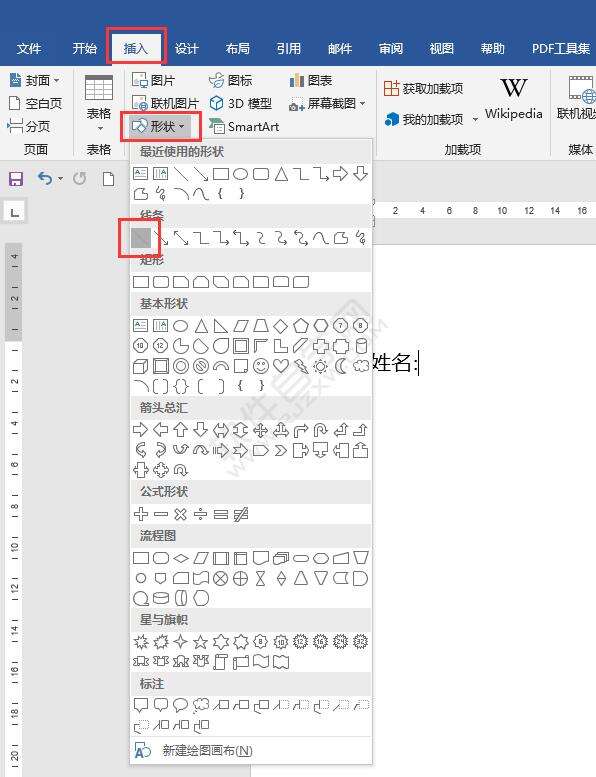
Task: Insert a 空白页 blank page
Action: tap(36, 103)
